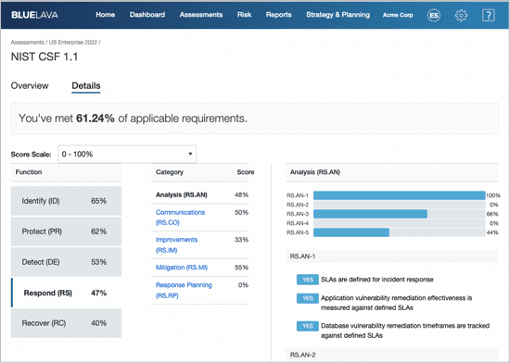Open the Communications (RS.CO) category link
The height and width of the screenshot is (363, 510).
[x=180, y=217]
